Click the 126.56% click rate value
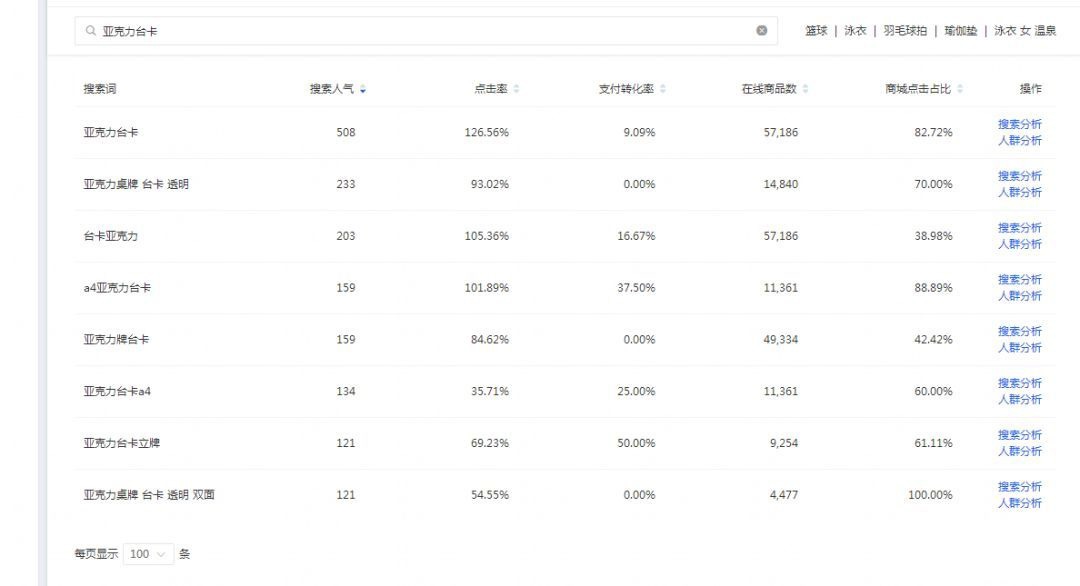The width and height of the screenshot is (1080, 586). [486, 132]
